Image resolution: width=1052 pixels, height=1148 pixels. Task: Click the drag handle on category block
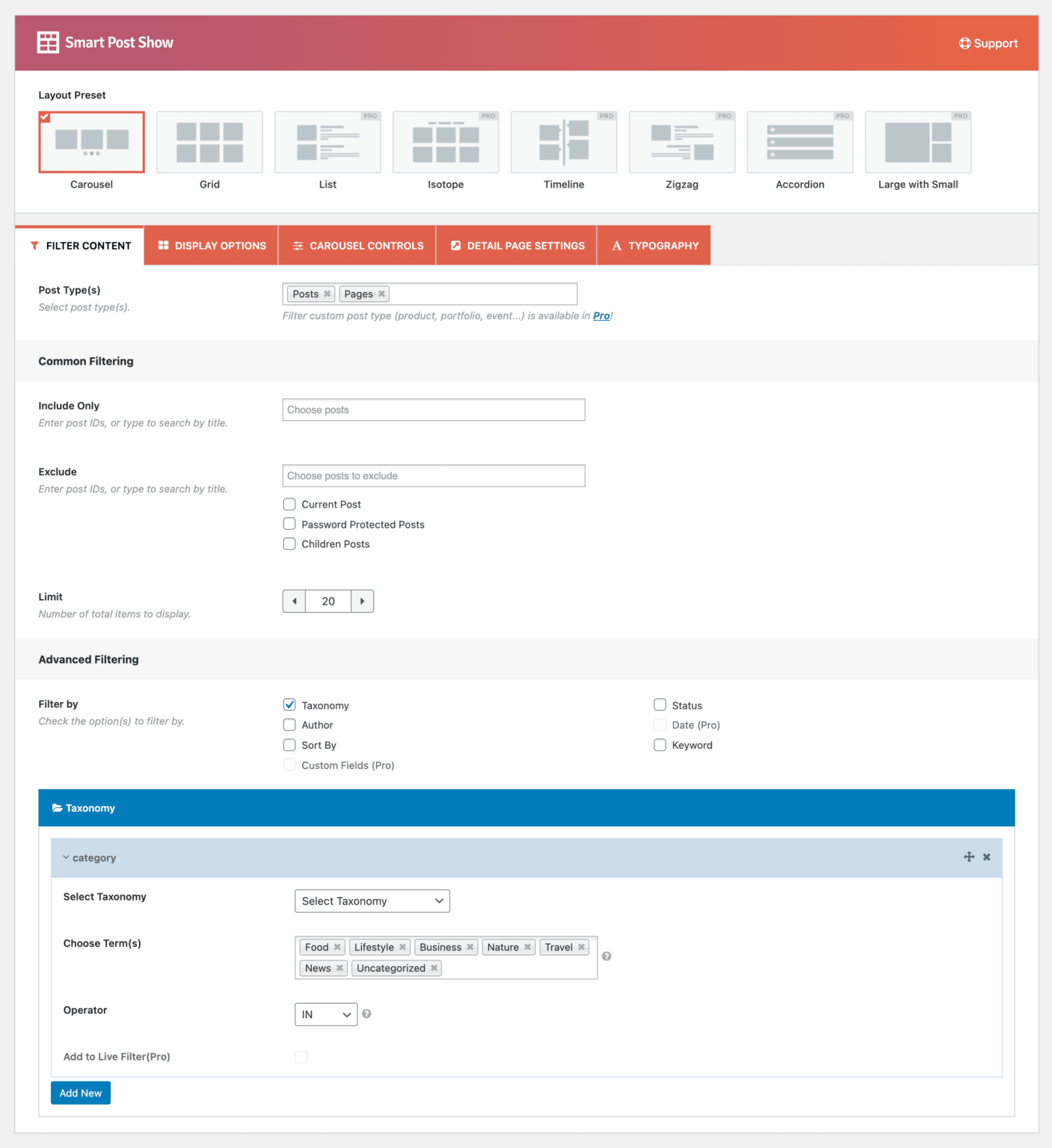coord(969,857)
